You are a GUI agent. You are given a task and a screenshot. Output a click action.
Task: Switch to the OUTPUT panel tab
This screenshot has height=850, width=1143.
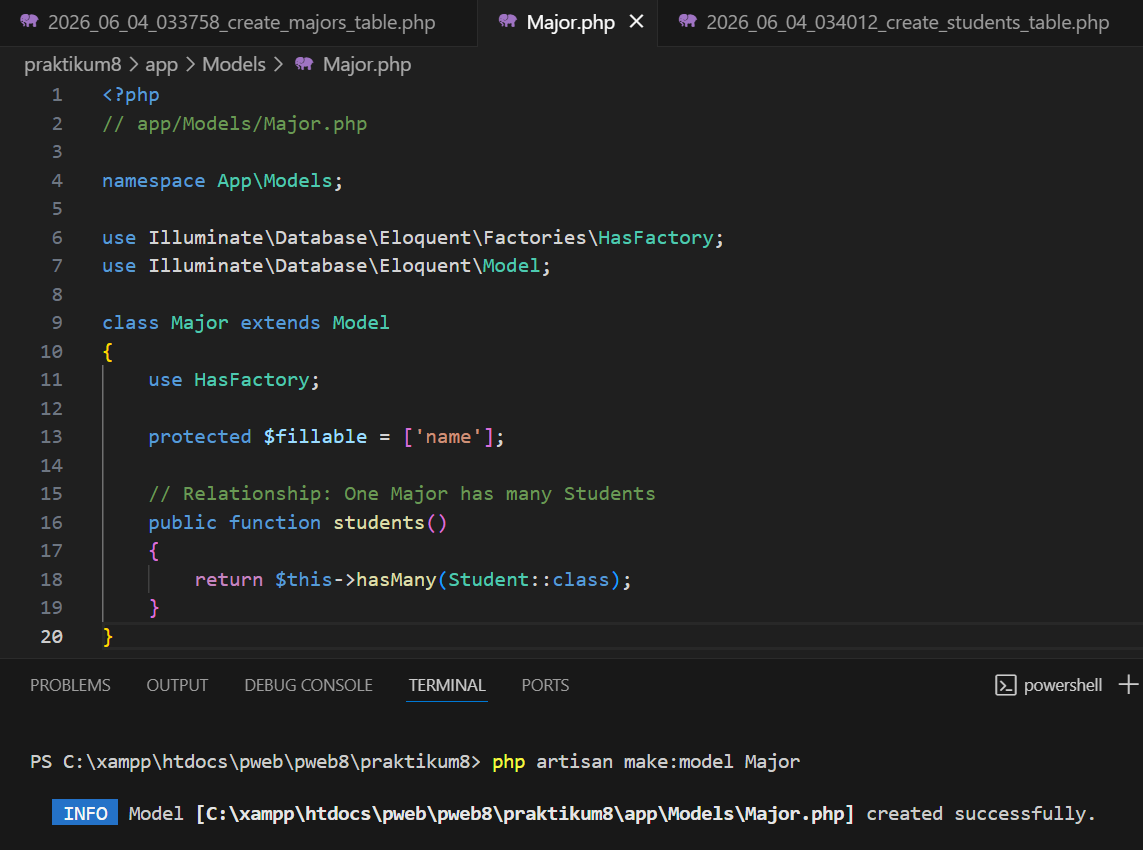tap(177, 685)
